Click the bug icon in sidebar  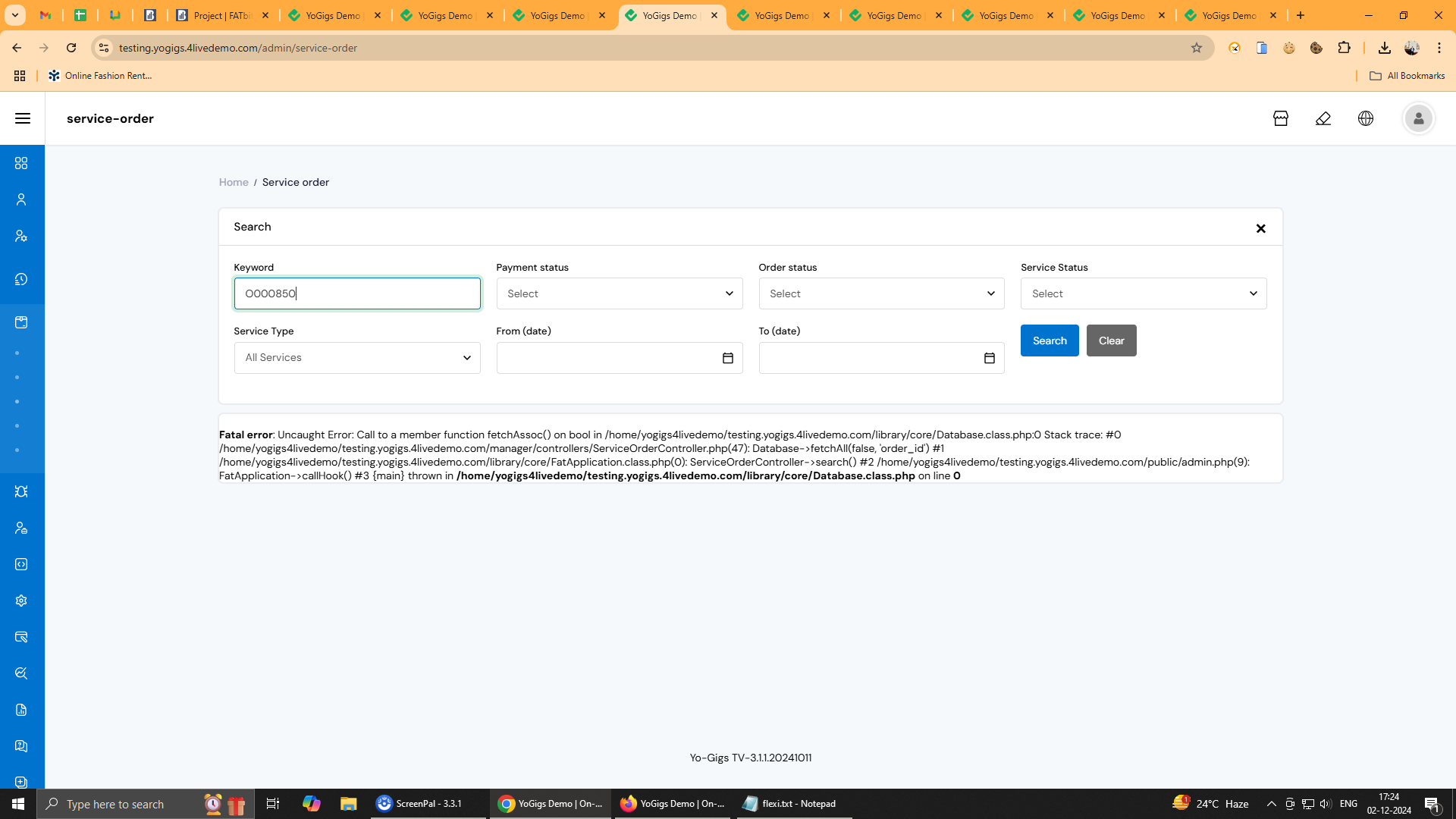[x=21, y=491]
